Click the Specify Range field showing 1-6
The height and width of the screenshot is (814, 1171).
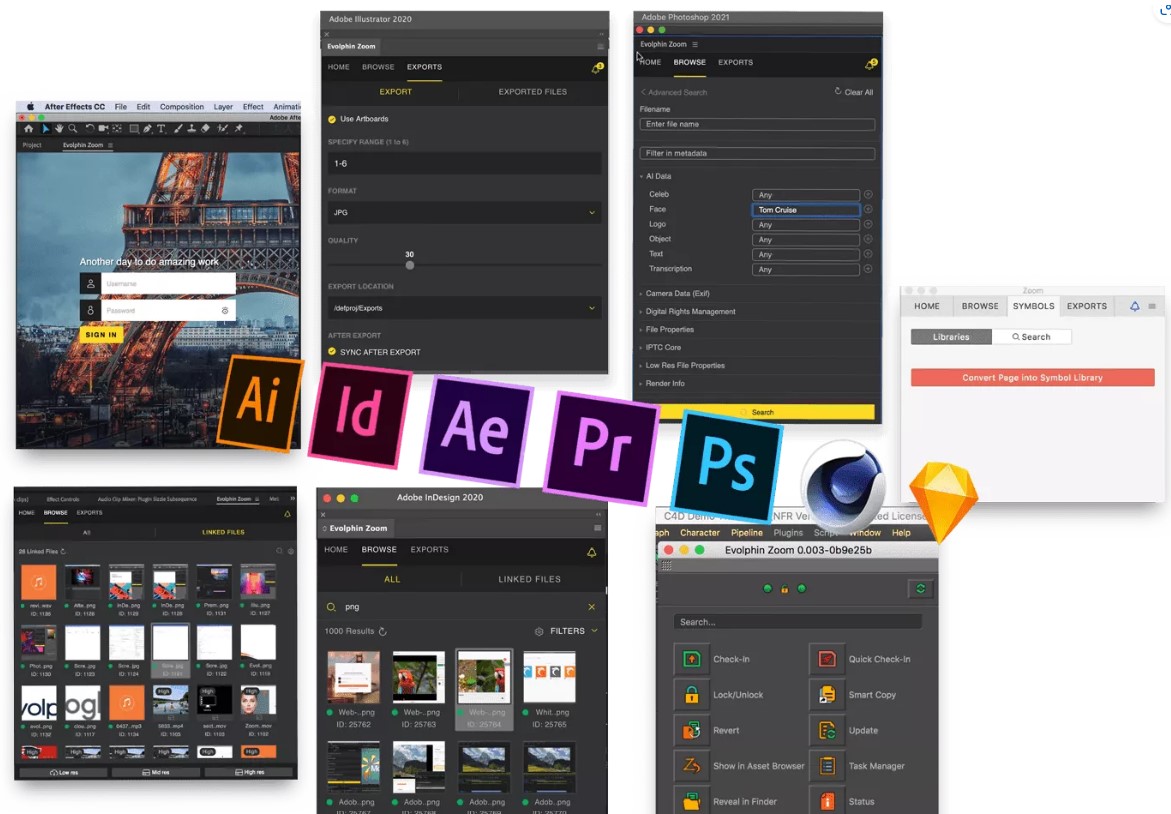tap(464, 163)
